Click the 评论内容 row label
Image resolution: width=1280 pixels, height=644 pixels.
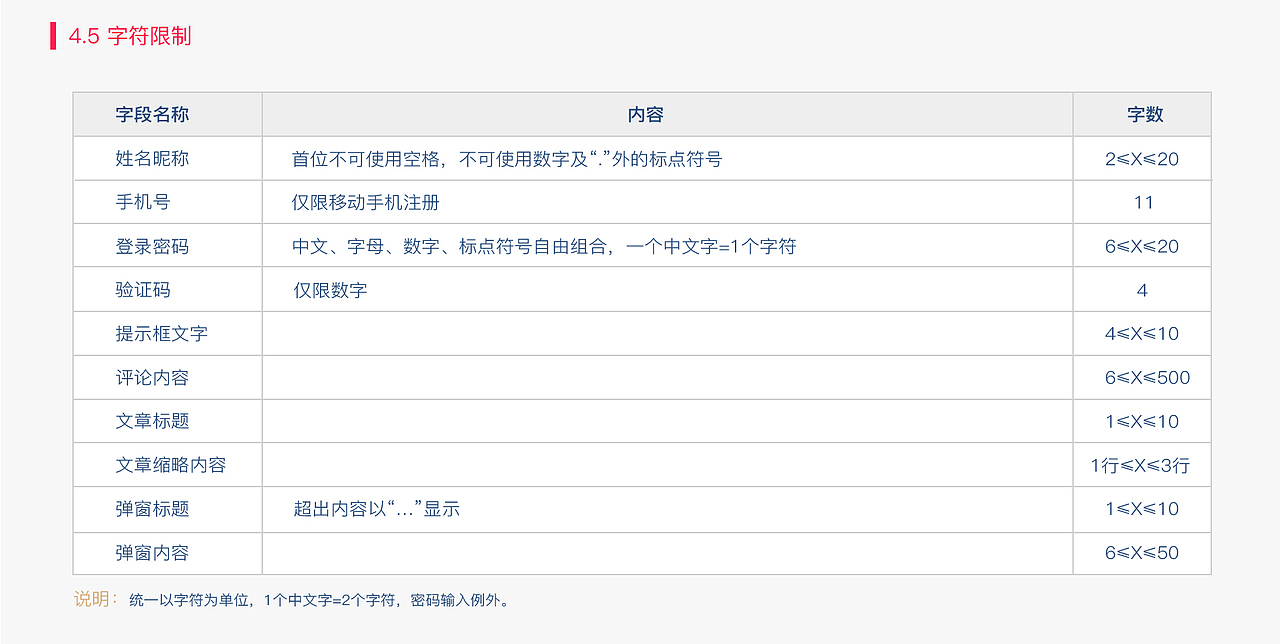[152, 378]
